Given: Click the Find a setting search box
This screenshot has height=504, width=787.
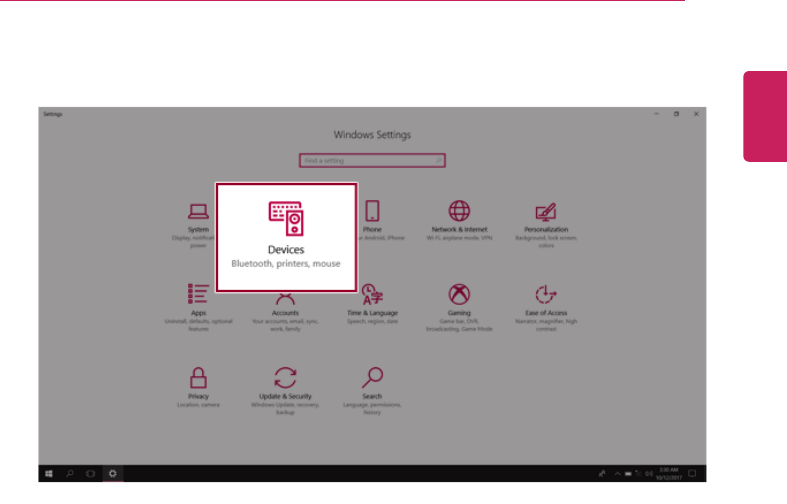Looking at the screenshot, I should (372, 161).
